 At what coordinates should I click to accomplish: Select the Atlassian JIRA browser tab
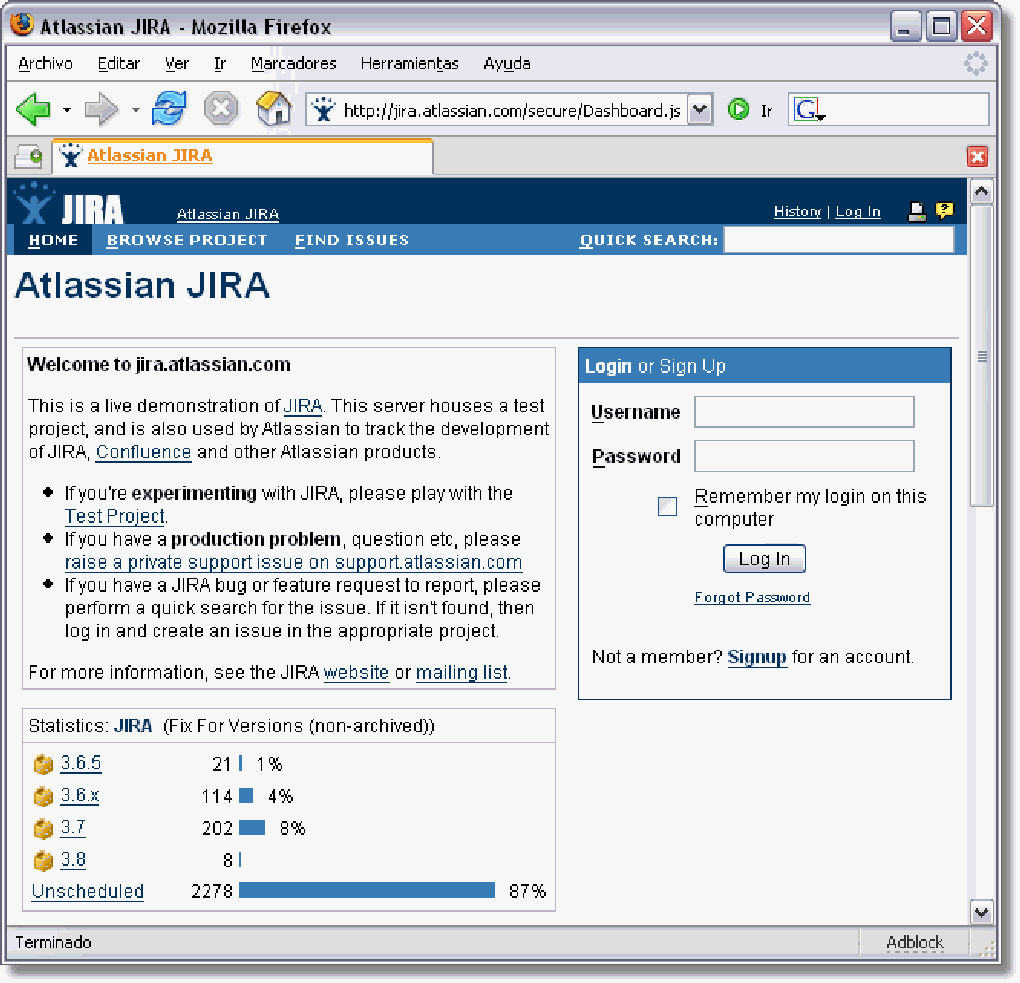tap(243, 156)
